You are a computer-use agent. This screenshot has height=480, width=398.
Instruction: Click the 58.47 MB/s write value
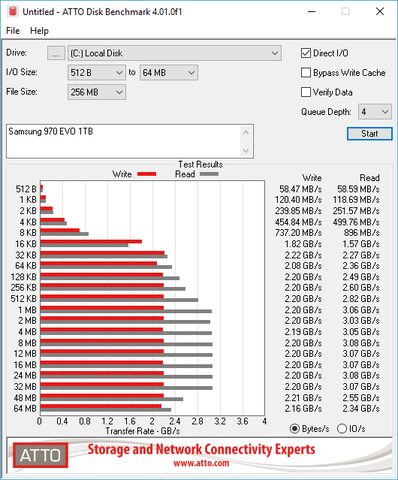(x=300, y=189)
